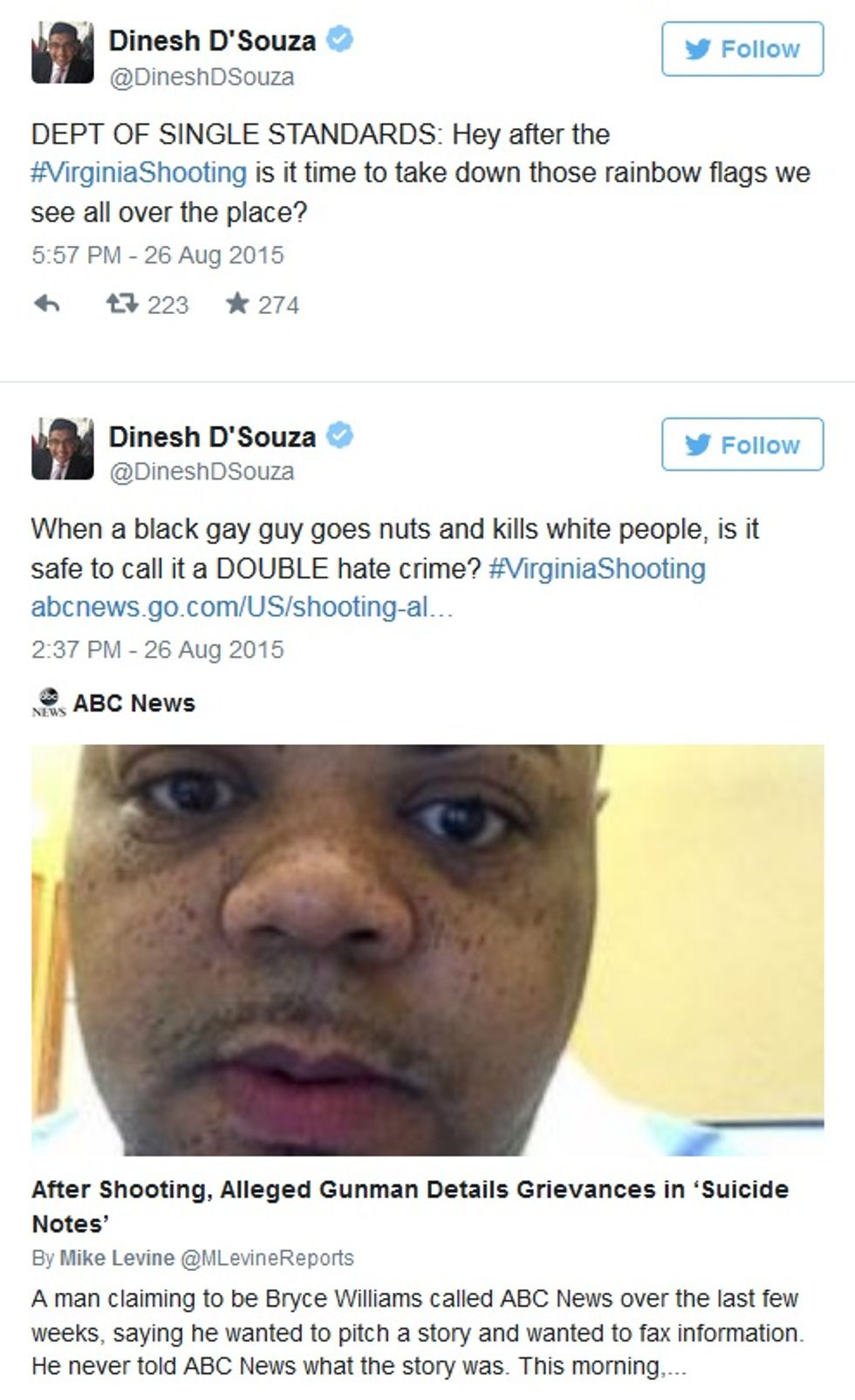Follow Dinesh D'Souza from the first tweet
The height and width of the screenshot is (1400, 855).
click(x=742, y=49)
